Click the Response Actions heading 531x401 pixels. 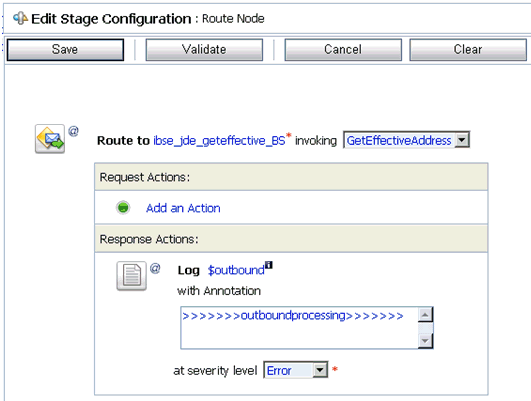(149, 239)
